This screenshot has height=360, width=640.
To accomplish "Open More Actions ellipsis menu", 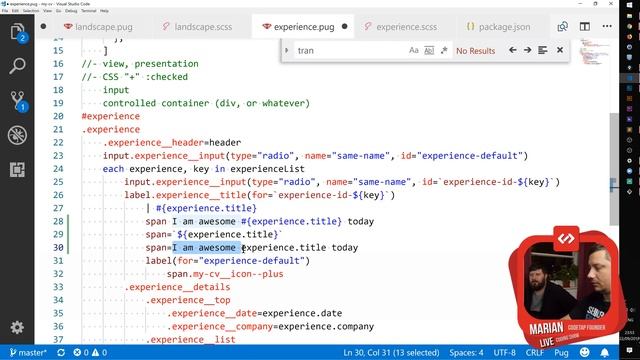I will click(607, 27).
